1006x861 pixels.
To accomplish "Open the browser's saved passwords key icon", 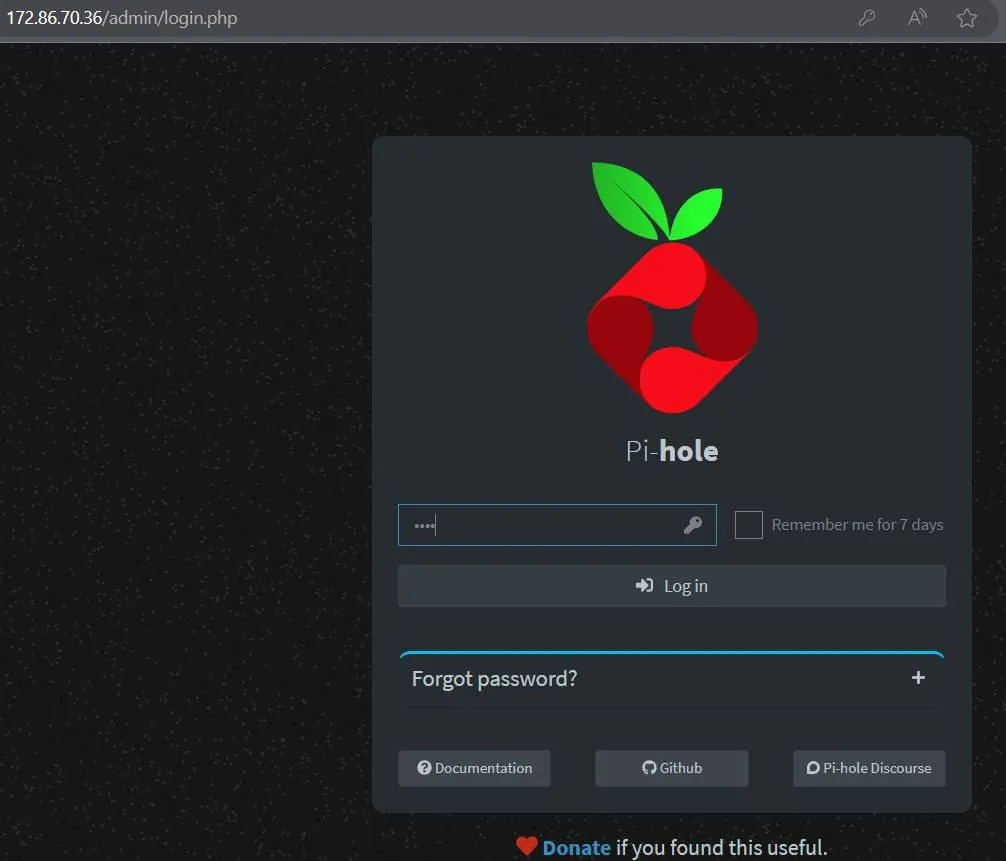I will coord(867,18).
